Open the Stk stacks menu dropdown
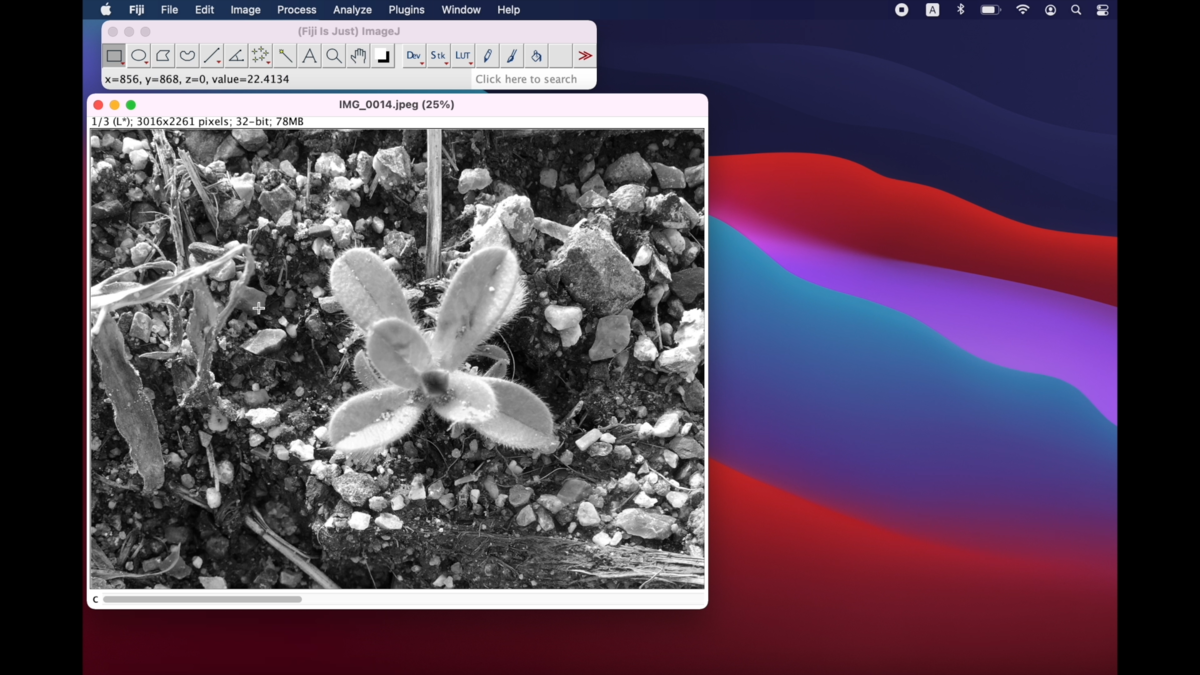The width and height of the screenshot is (1200, 675). pos(438,56)
